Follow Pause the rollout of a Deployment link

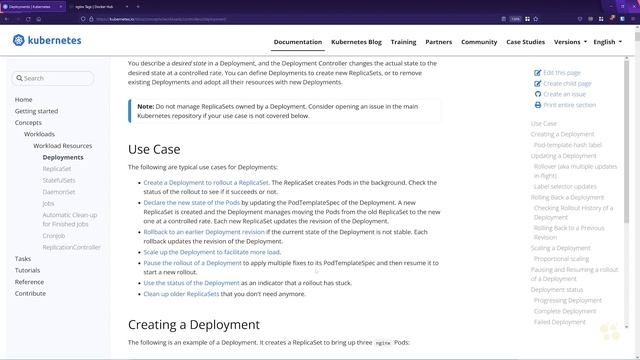pos(192,263)
